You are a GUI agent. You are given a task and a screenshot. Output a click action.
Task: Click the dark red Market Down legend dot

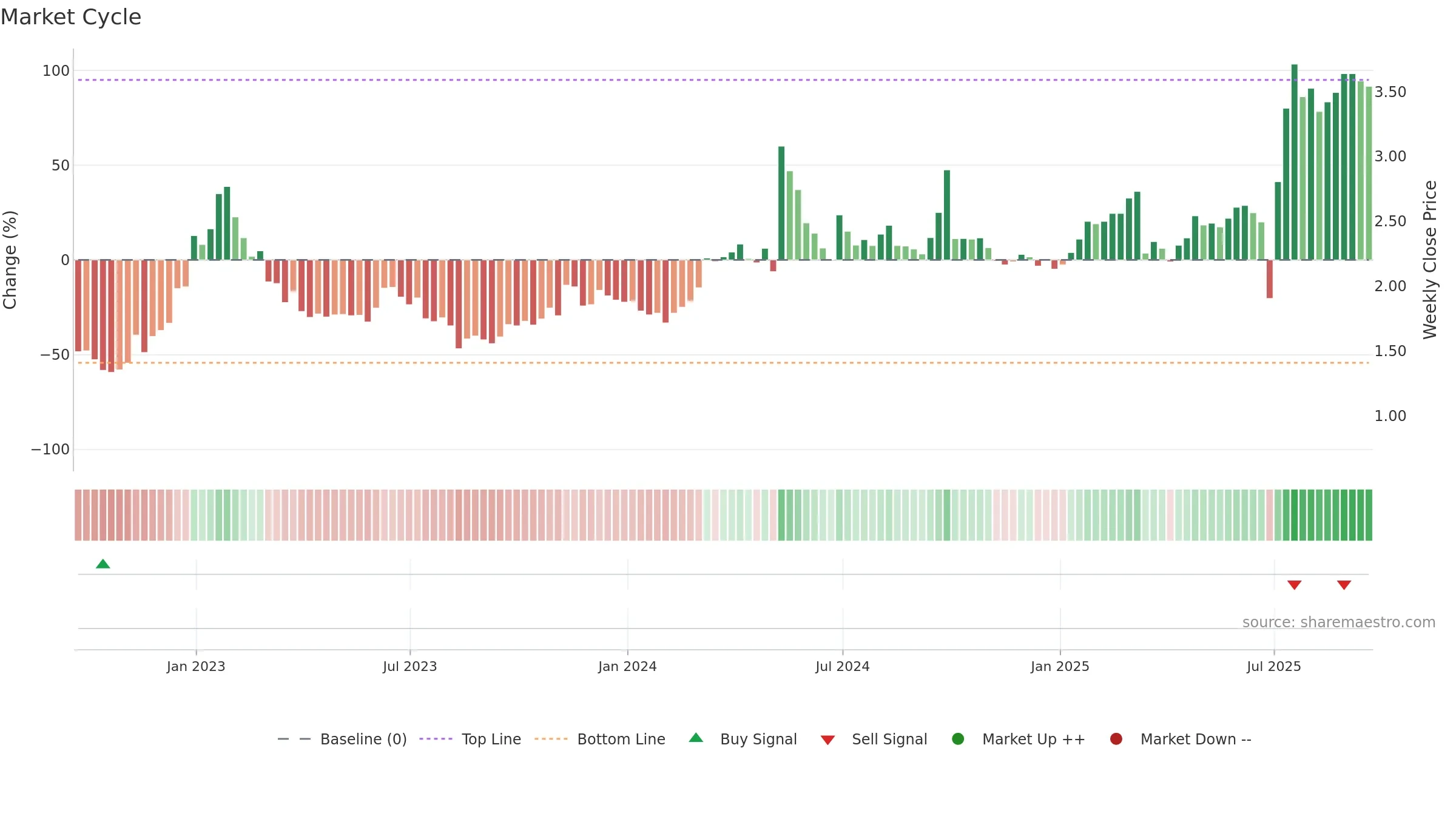[x=1116, y=739]
